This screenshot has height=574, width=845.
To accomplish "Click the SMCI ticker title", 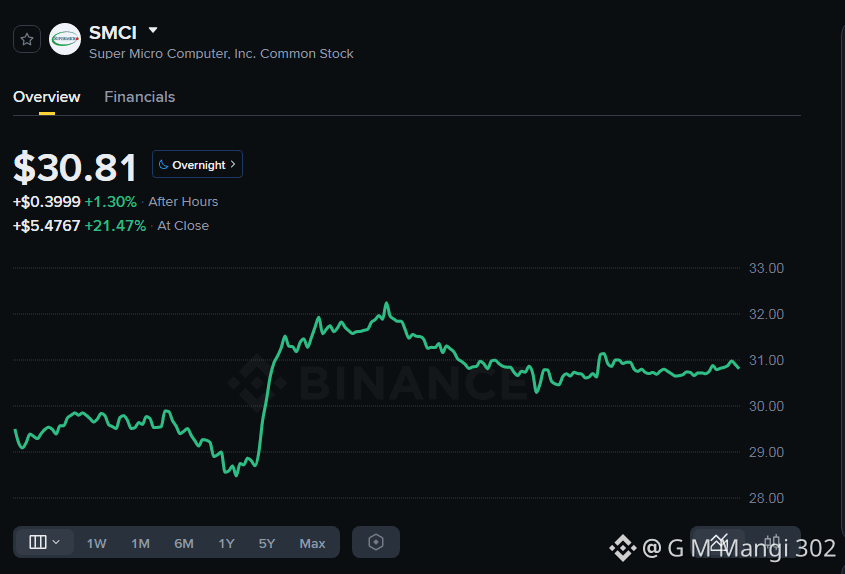I will click(113, 33).
